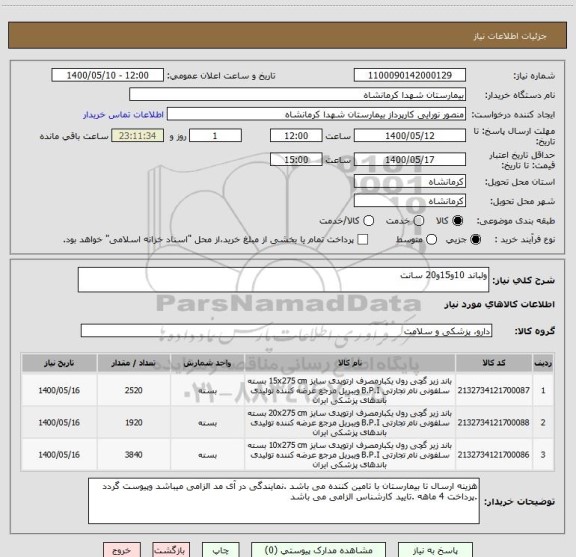
Task: Click the delivery city field کرمانشاه
Action: click(x=410, y=201)
